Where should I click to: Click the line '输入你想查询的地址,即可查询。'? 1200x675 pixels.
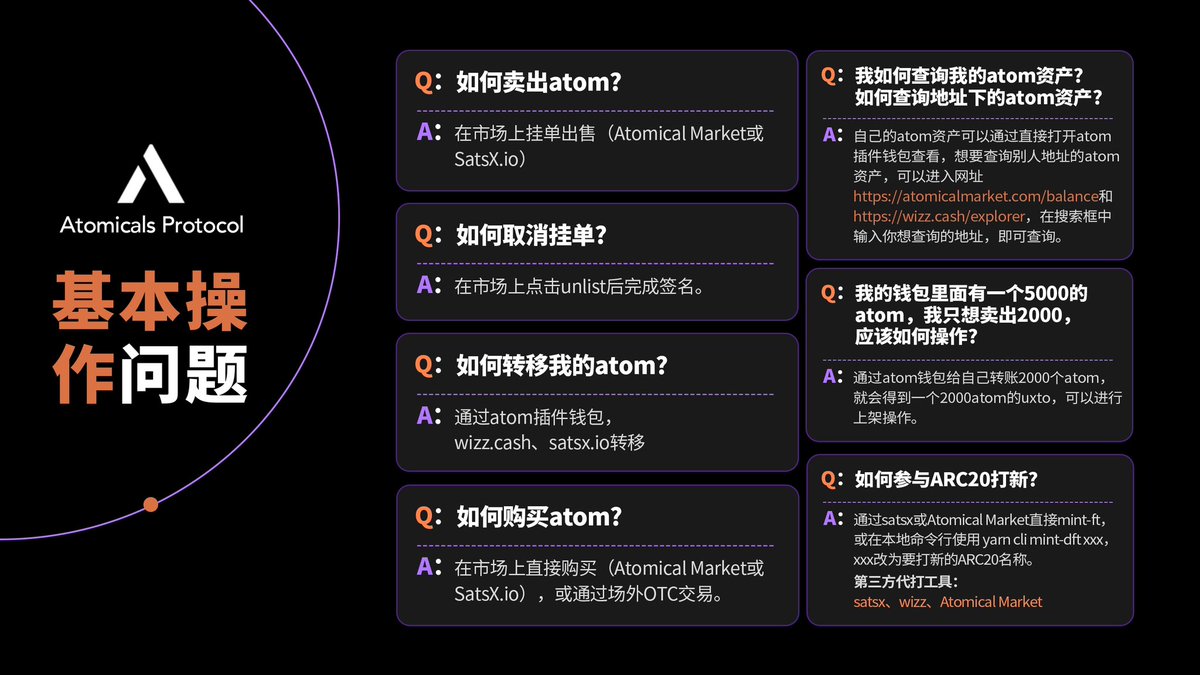click(x=958, y=238)
